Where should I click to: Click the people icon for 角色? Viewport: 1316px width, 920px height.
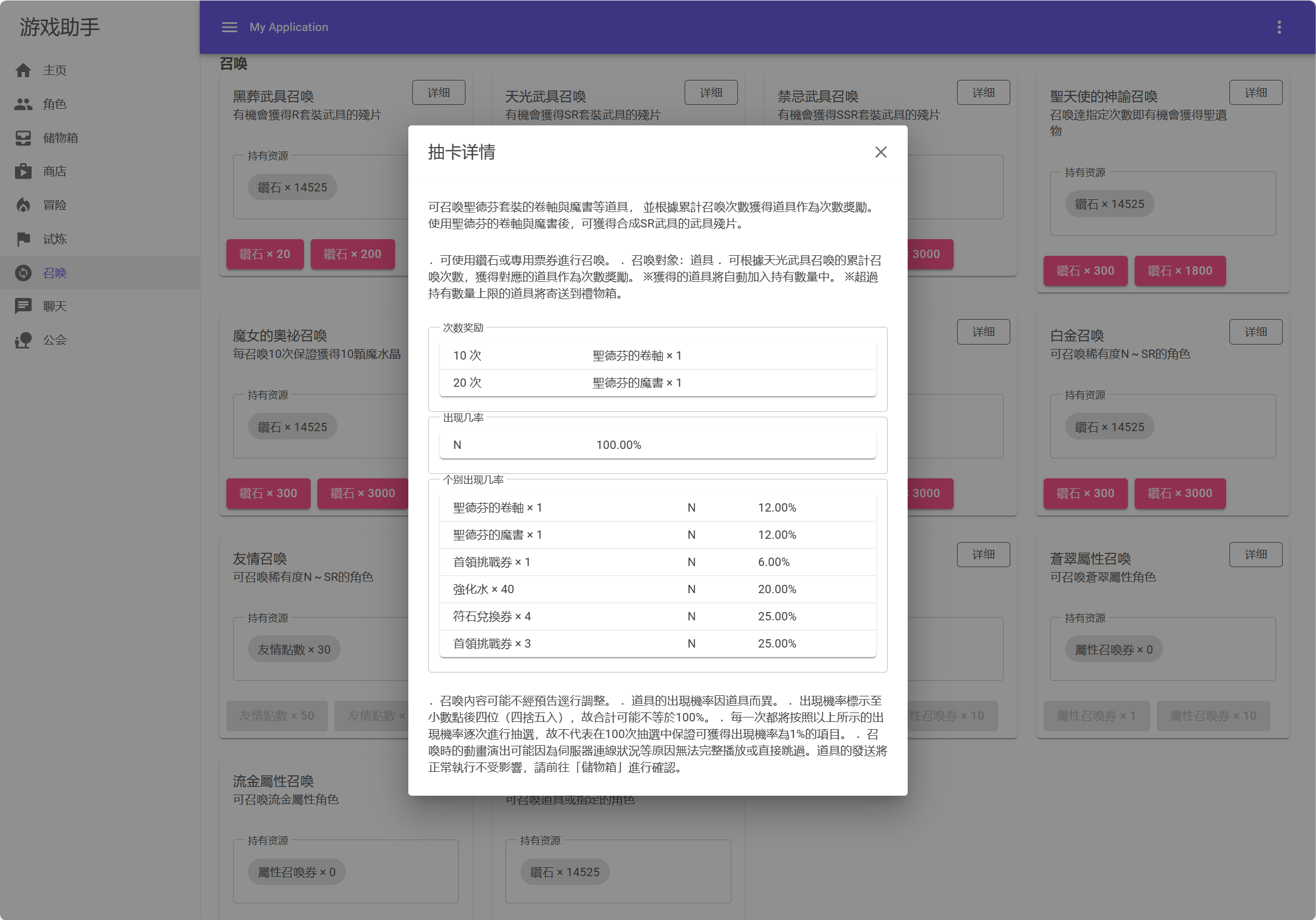23,104
